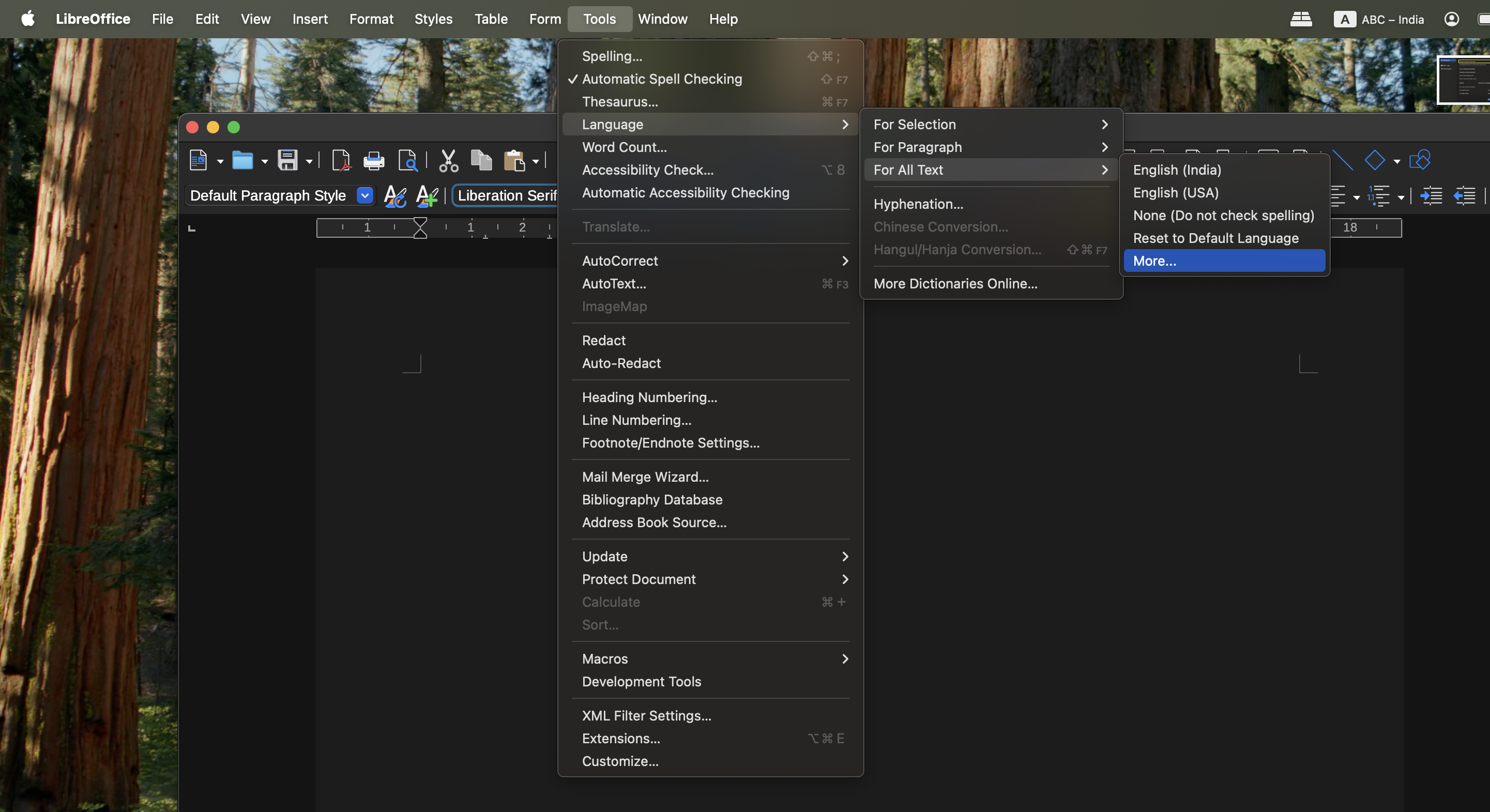Open the Save dropdown arrow
Viewport: 1490px width, 812px height.
click(x=310, y=161)
